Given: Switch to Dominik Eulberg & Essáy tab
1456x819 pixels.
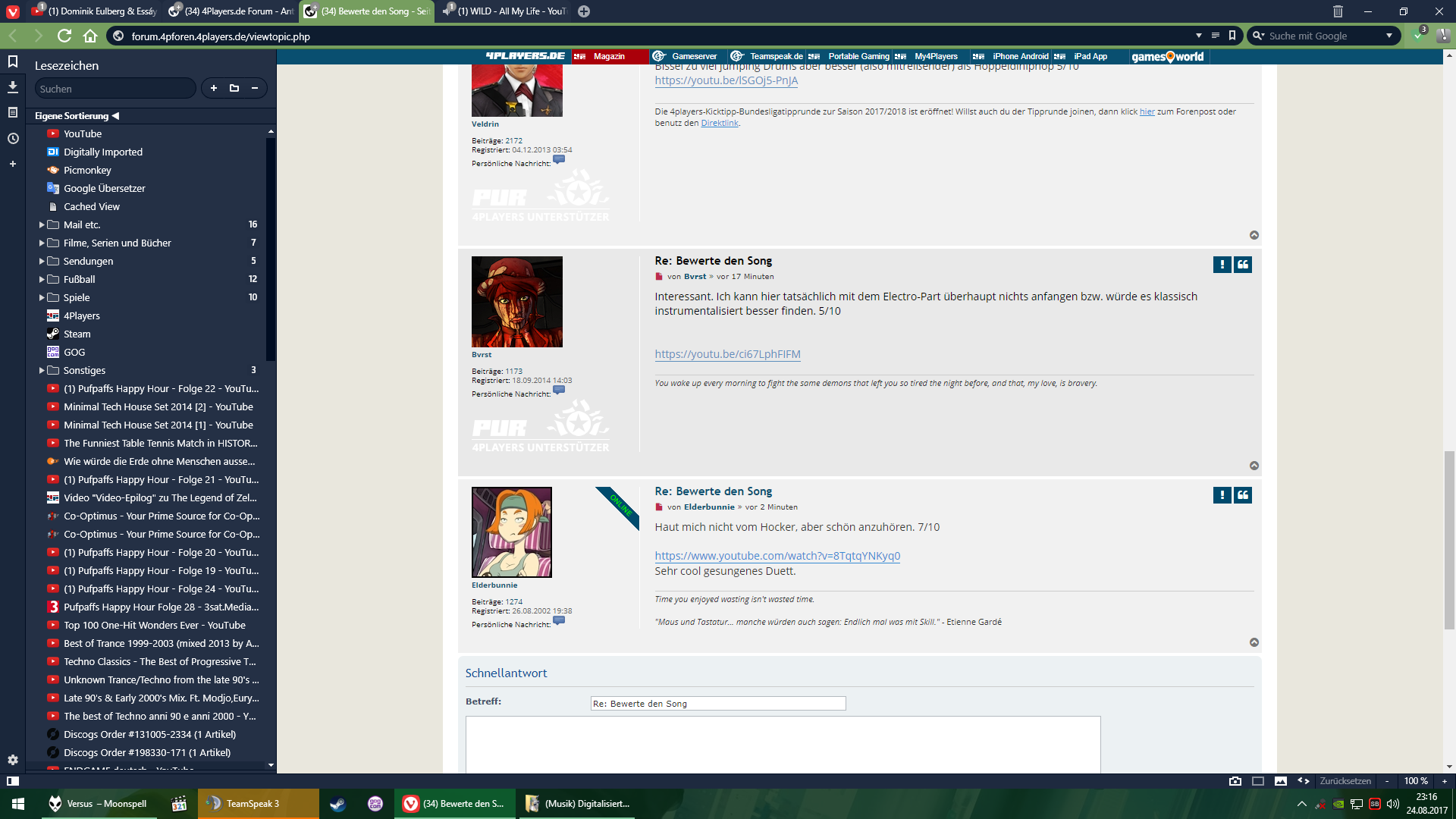Looking at the screenshot, I should tap(93, 11).
